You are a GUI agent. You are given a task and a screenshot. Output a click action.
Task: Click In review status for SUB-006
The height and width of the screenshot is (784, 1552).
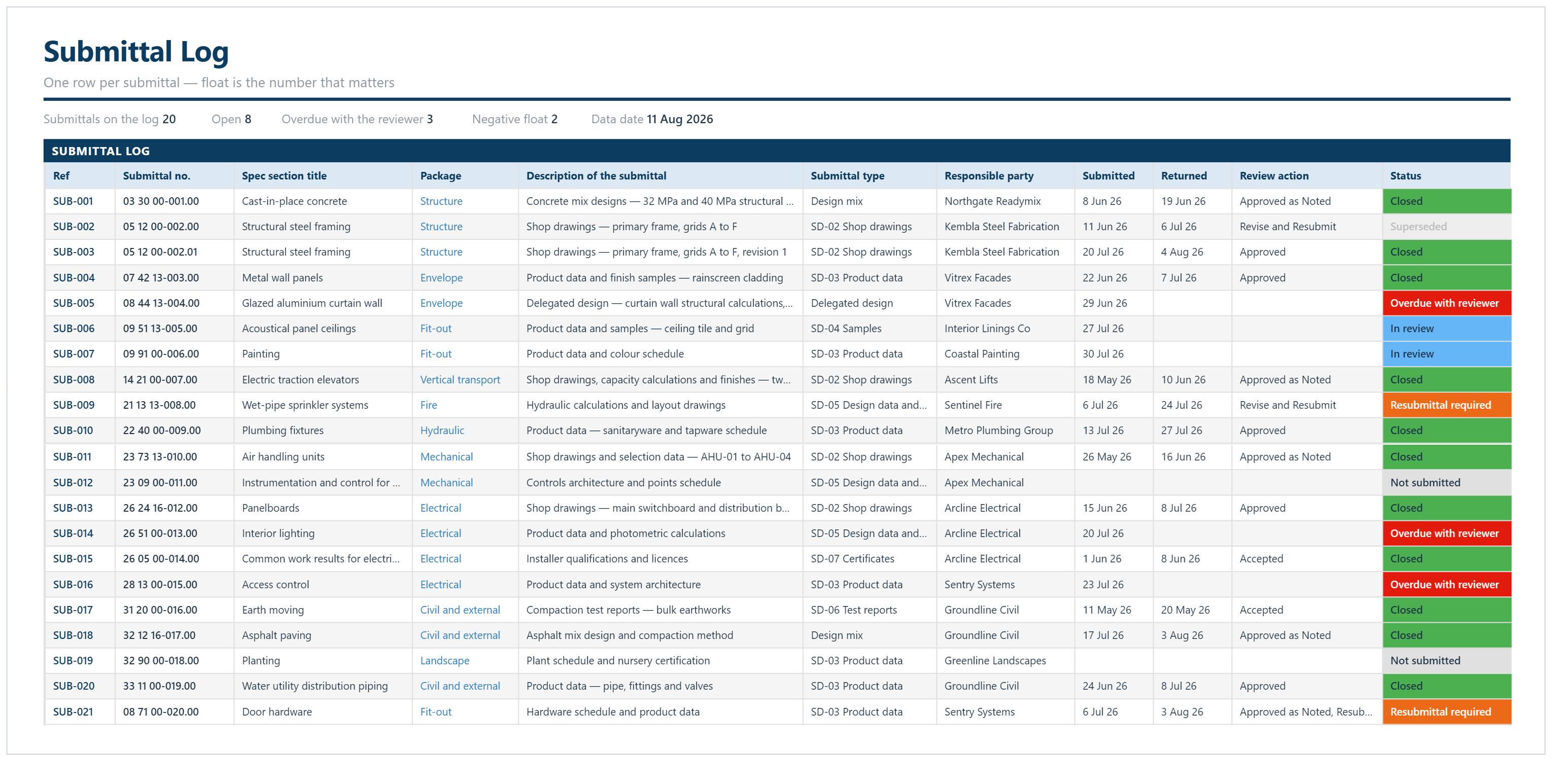1447,329
